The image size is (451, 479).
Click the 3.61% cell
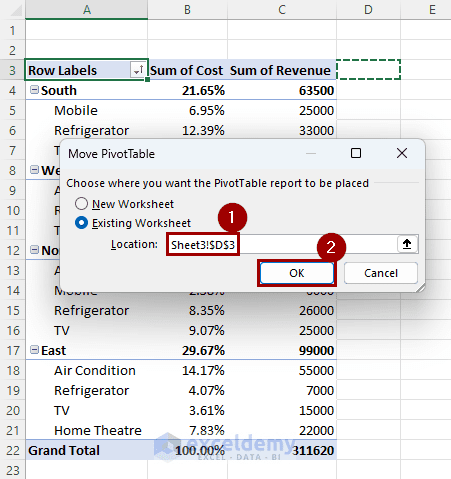188,410
